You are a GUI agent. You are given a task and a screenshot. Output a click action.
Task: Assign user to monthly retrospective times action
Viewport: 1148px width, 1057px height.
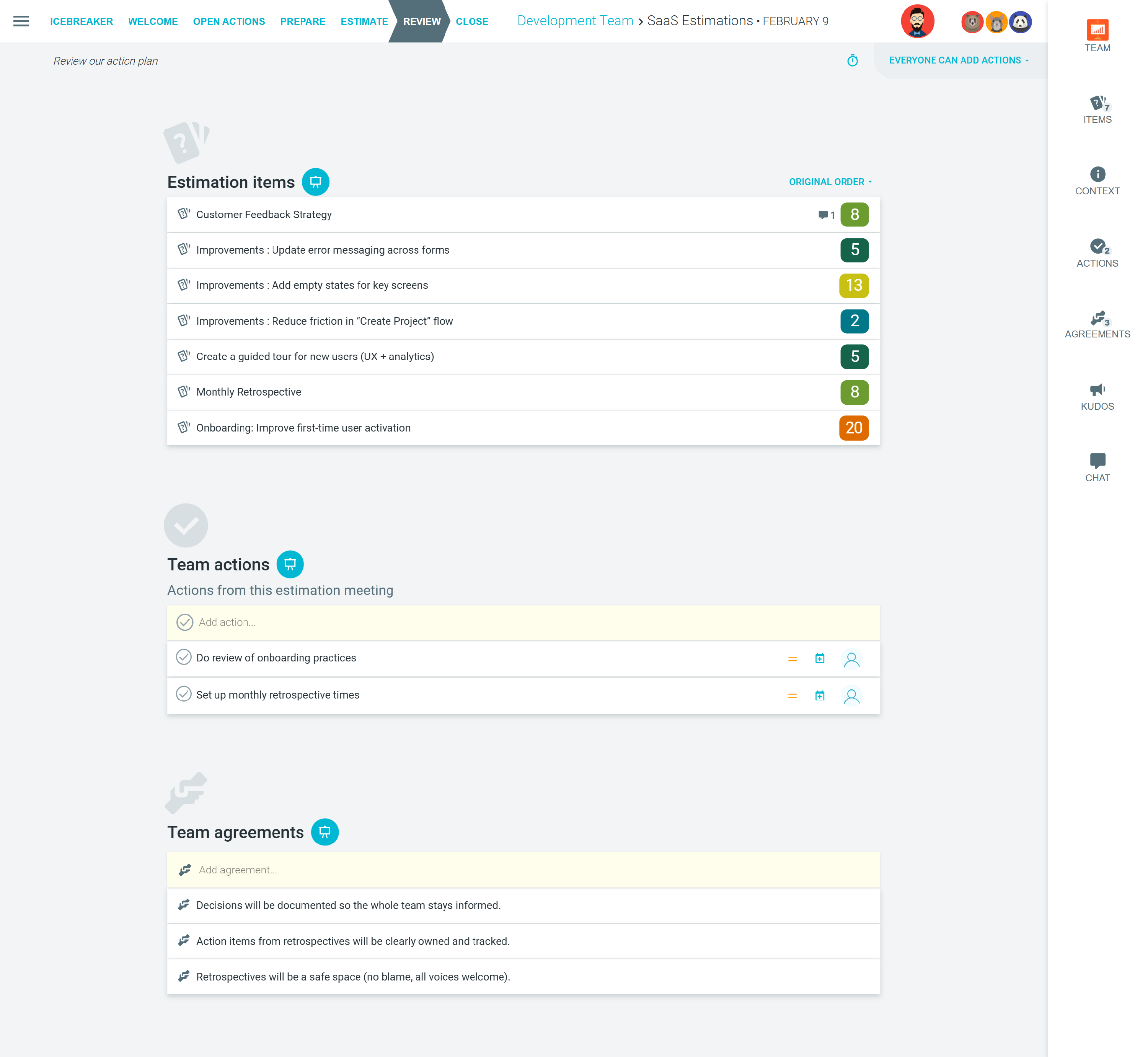tap(851, 696)
